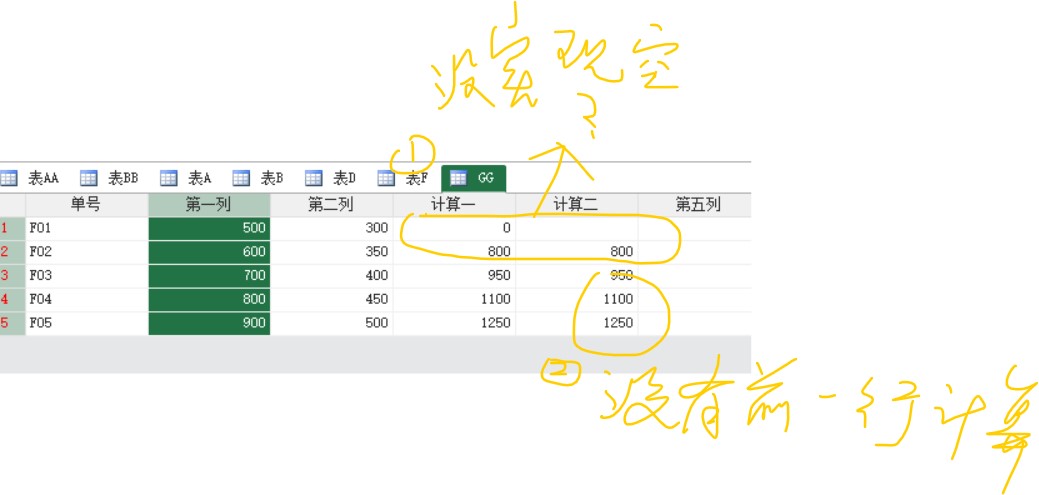This screenshot has width=1039, height=495.
Task: Select the cell with value 600
Action: pyautogui.click(x=209, y=252)
